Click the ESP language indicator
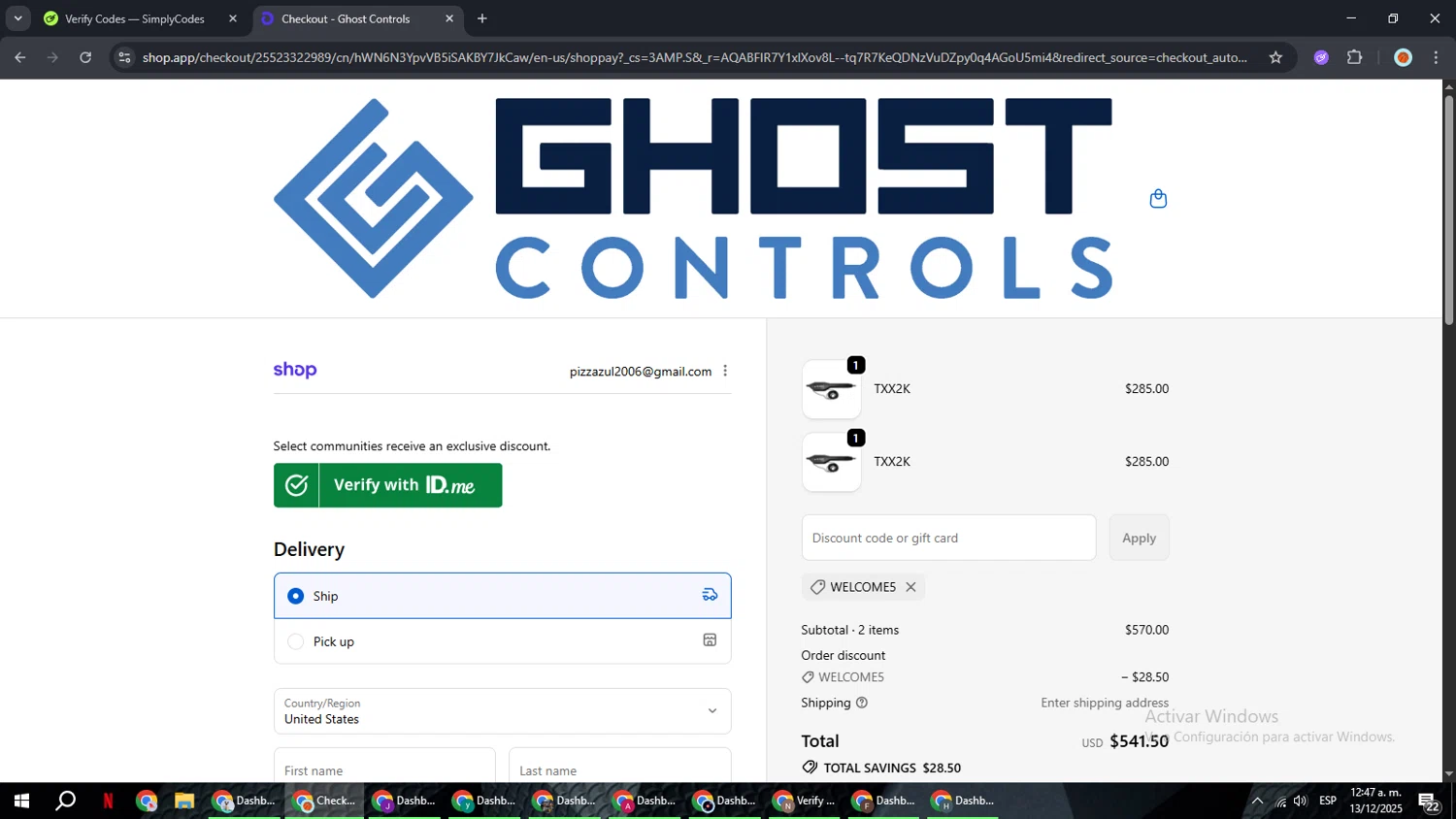Viewport: 1456px width, 819px height. click(1328, 801)
